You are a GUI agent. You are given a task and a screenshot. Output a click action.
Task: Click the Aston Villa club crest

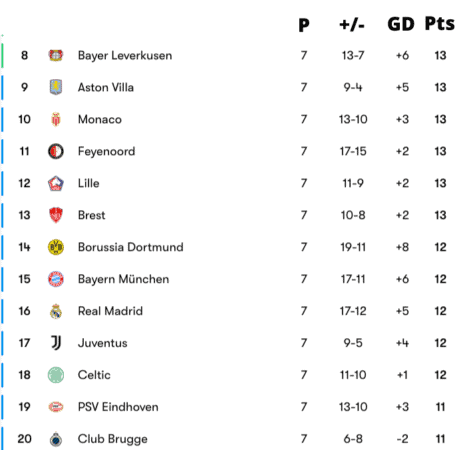click(56, 87)
